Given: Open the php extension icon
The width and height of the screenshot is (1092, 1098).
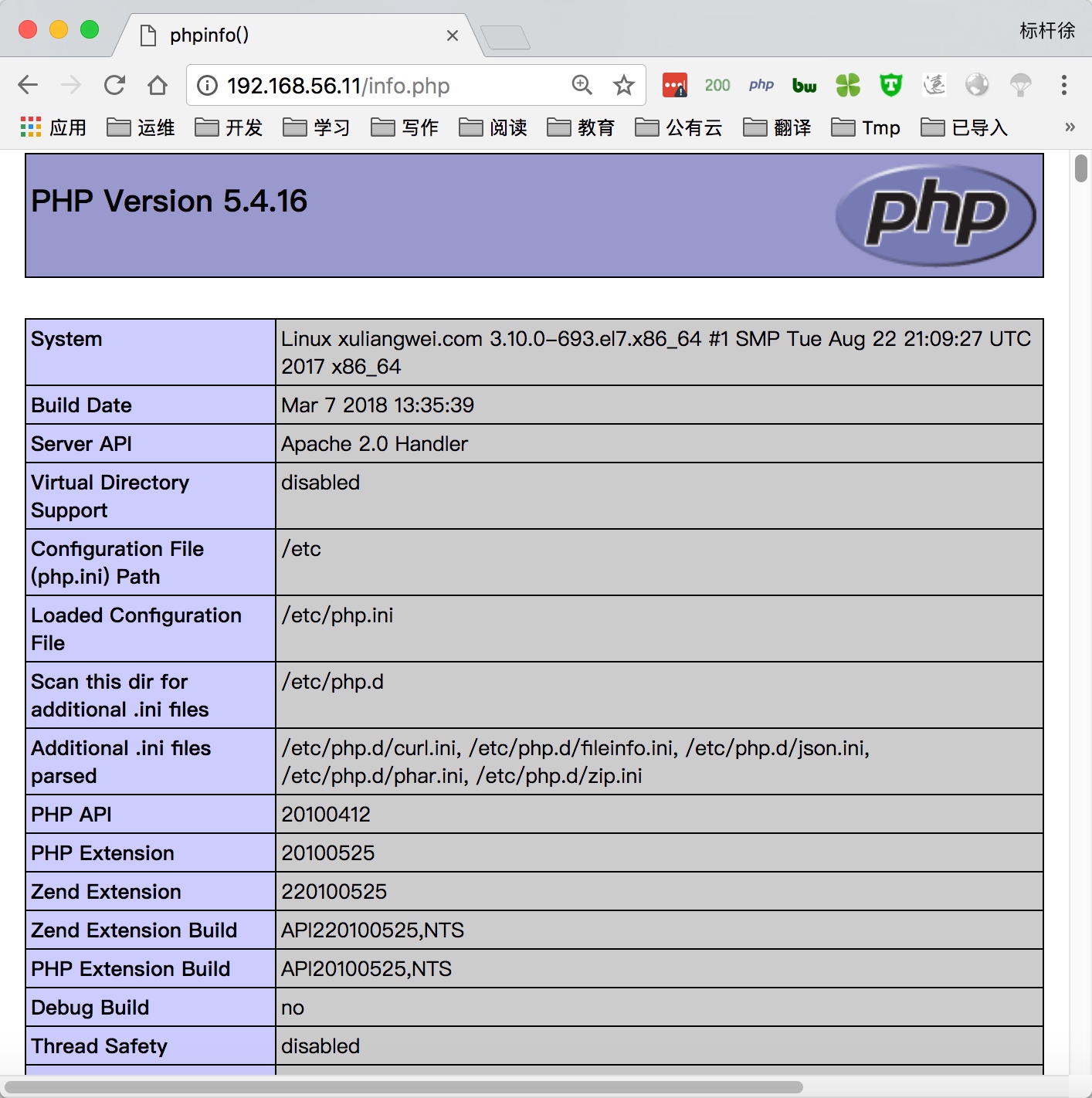Looking at the screenshot, I should 761,85.
